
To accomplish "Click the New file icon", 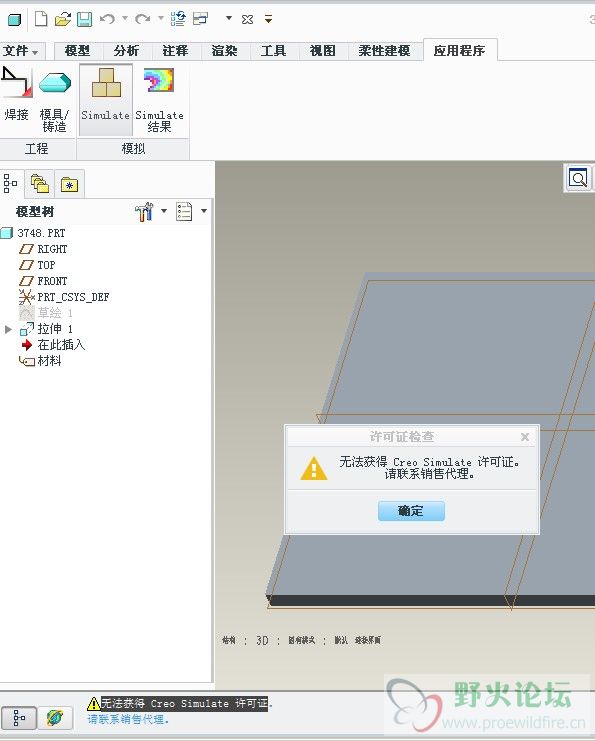I will (x=41, y=19).
